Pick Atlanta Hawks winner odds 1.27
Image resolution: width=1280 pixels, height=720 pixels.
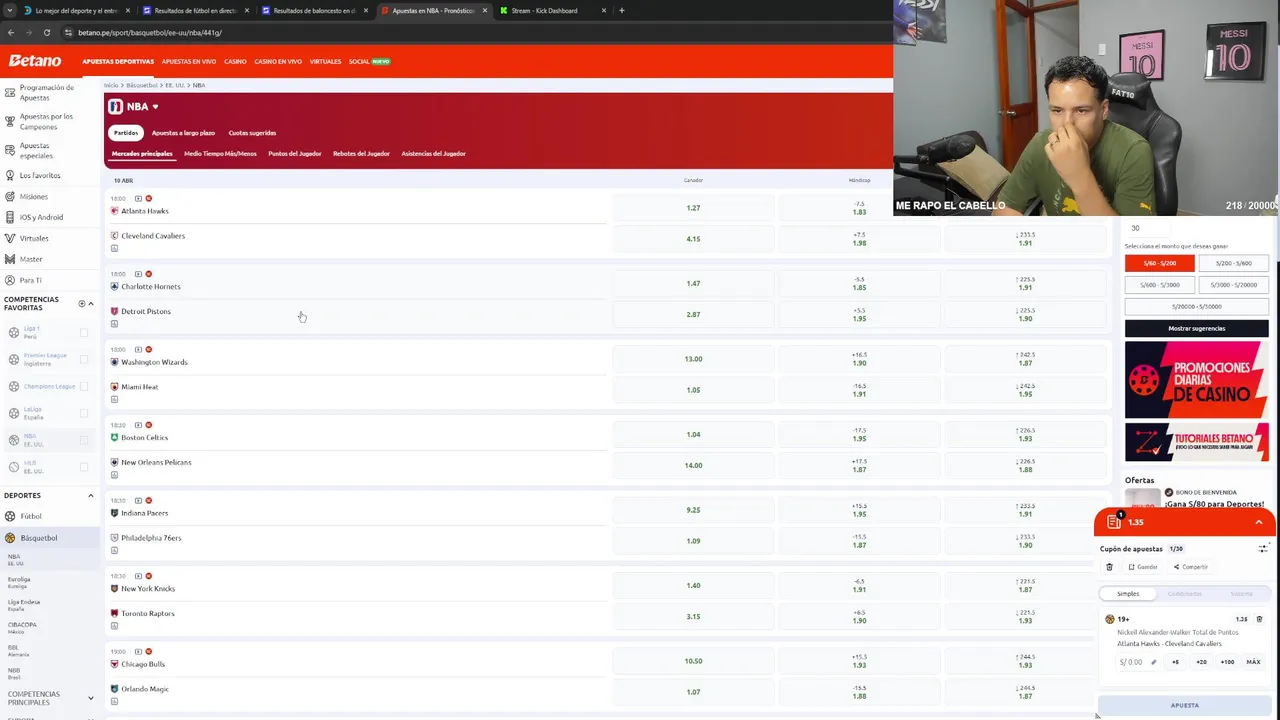(x=693, y=208)
